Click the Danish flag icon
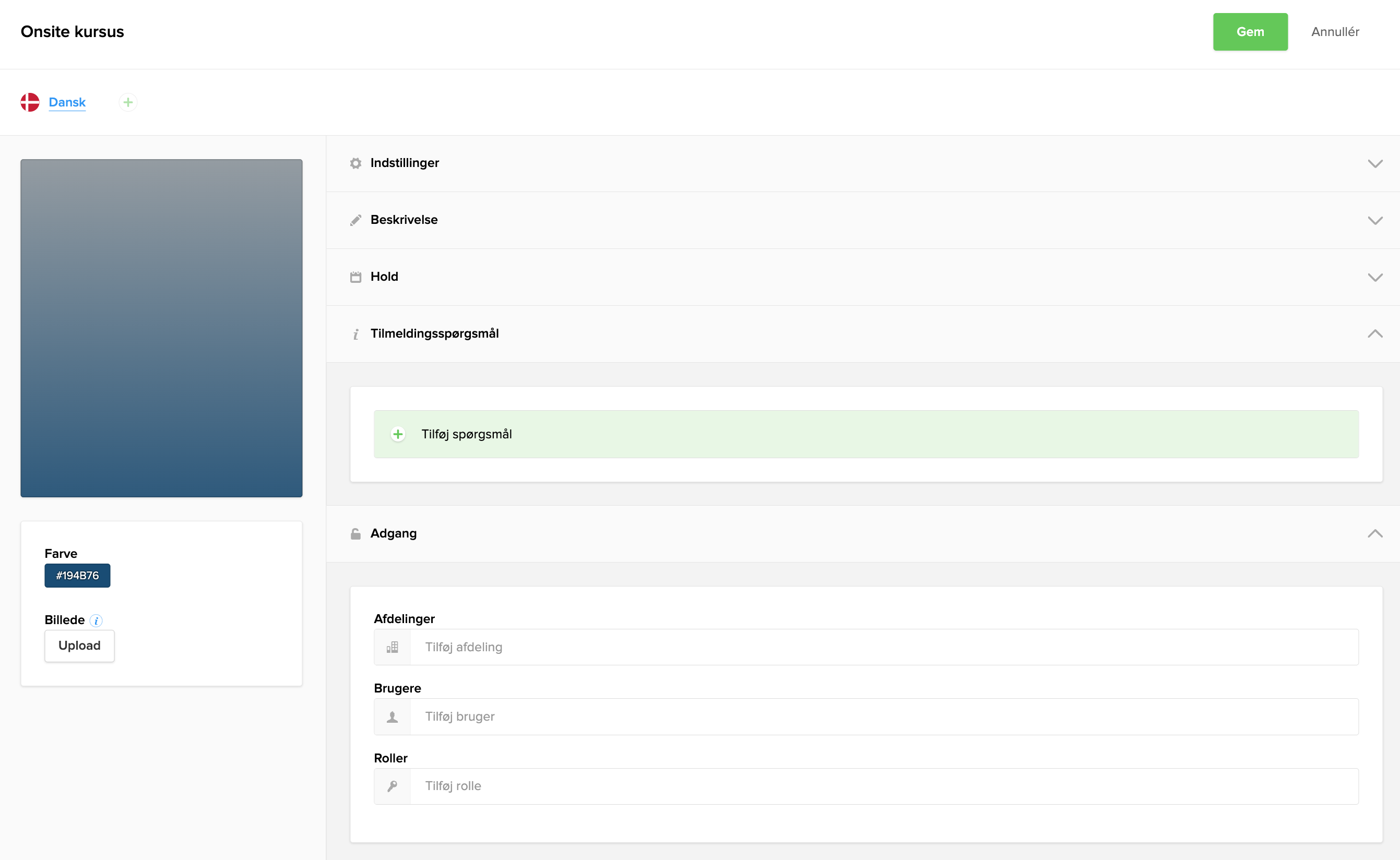 pyautogui.click(x=30, y=102)
